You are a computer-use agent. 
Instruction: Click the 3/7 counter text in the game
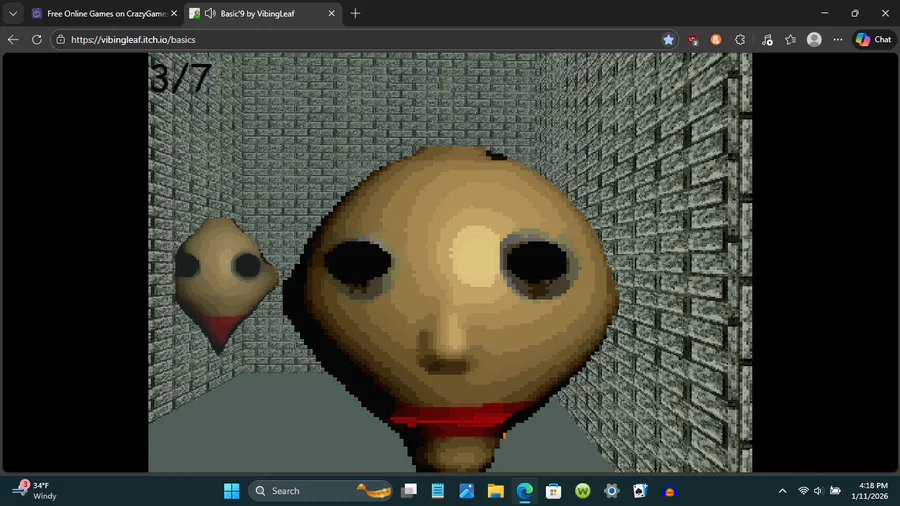[180, 78]
